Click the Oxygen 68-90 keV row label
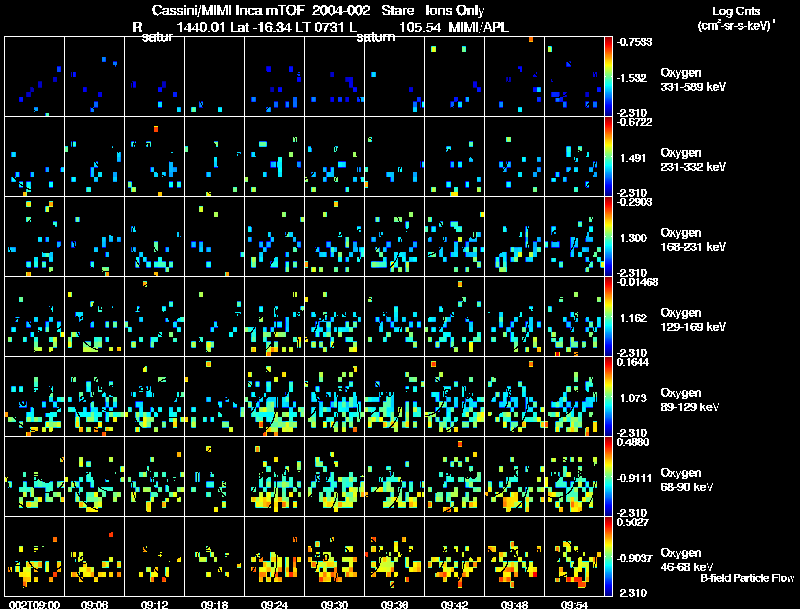800x609 pixels. pyautogui.click(x=686, y=480)
